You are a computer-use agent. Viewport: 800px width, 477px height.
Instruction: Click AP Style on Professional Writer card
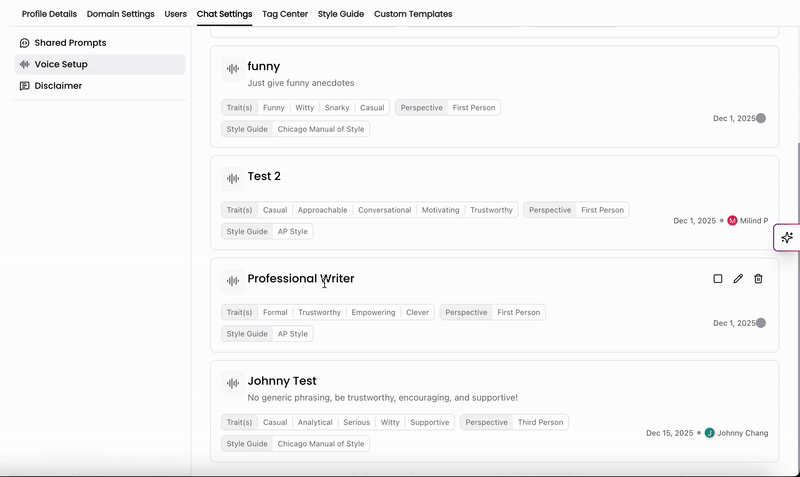[293, 334]
